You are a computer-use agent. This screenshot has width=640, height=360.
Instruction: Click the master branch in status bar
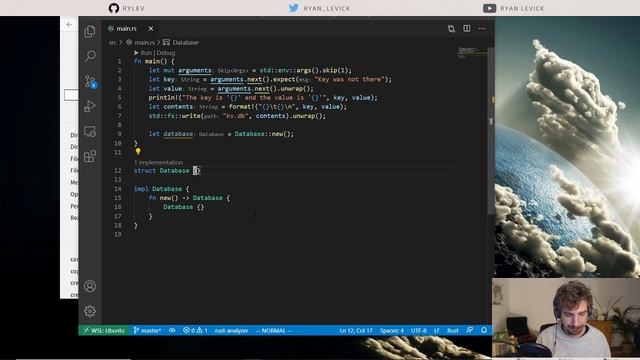[147, 331]
